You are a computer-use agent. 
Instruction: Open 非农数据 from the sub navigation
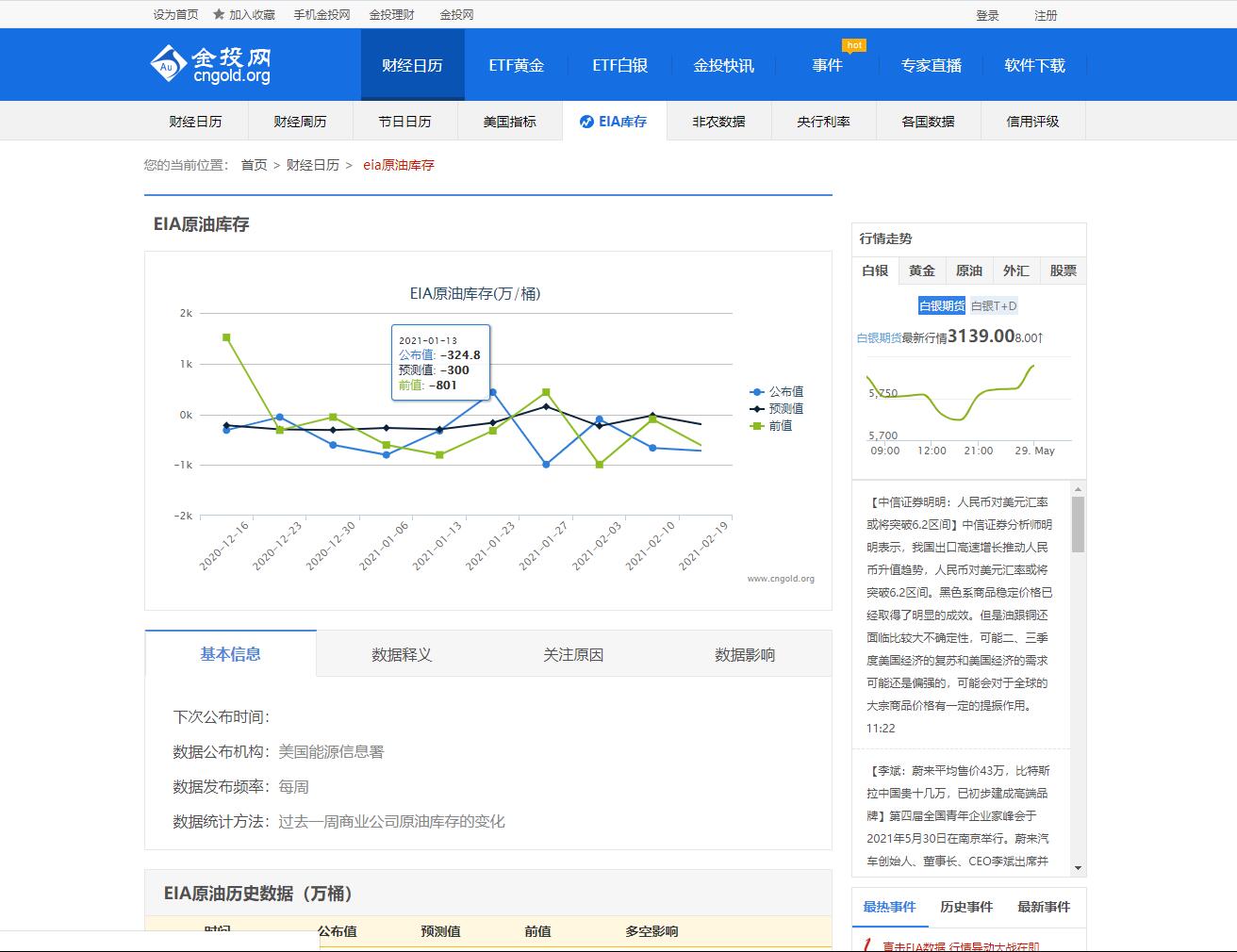pos(719,121)
